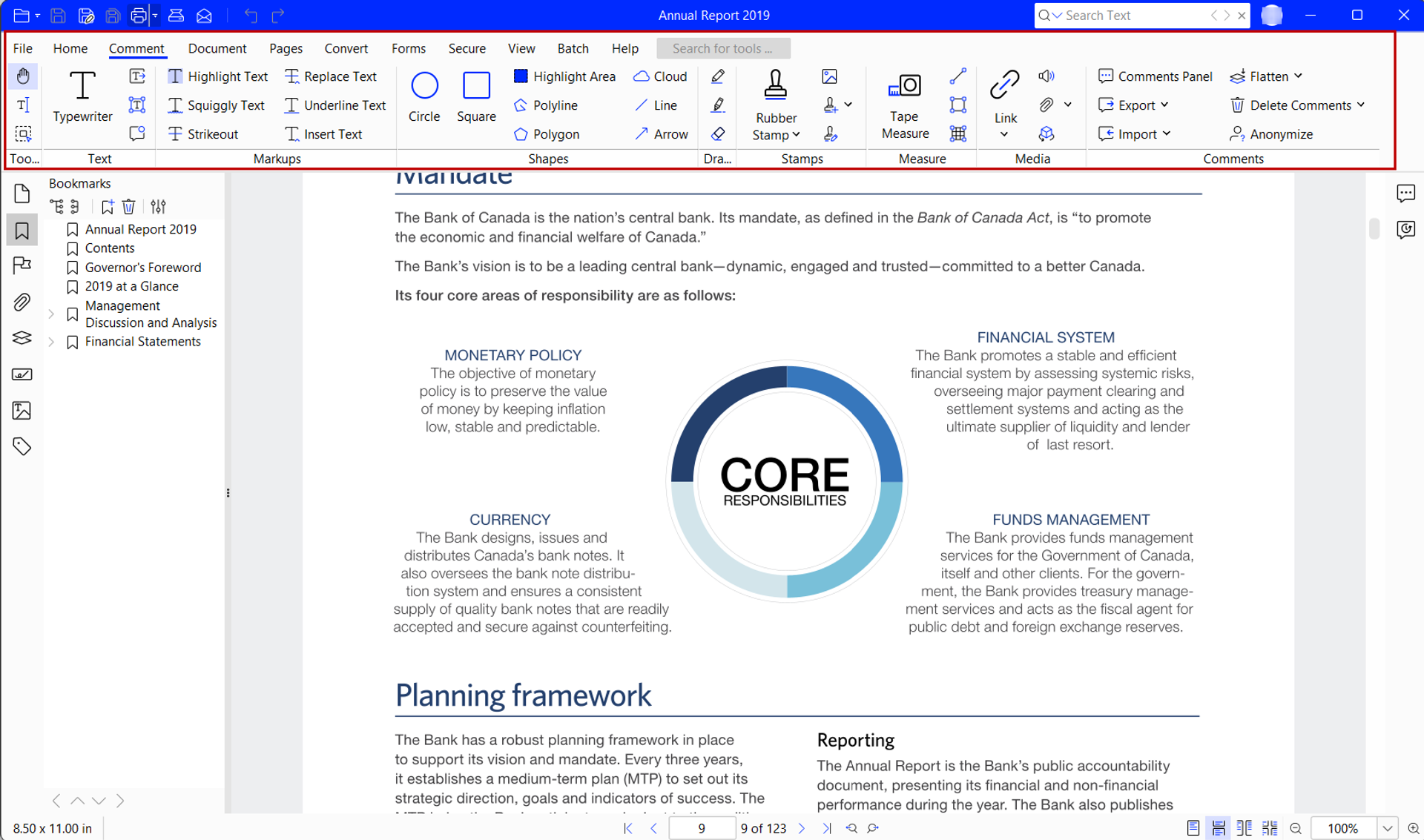This screenshot has width=1424, height=840.
Task: Click the Highlight Area blue color tool
Action: point(564,76)
